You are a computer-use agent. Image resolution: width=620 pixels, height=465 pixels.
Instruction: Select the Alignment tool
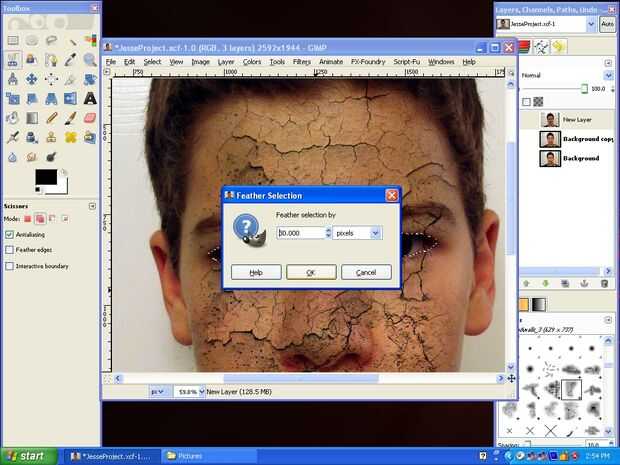51,79
